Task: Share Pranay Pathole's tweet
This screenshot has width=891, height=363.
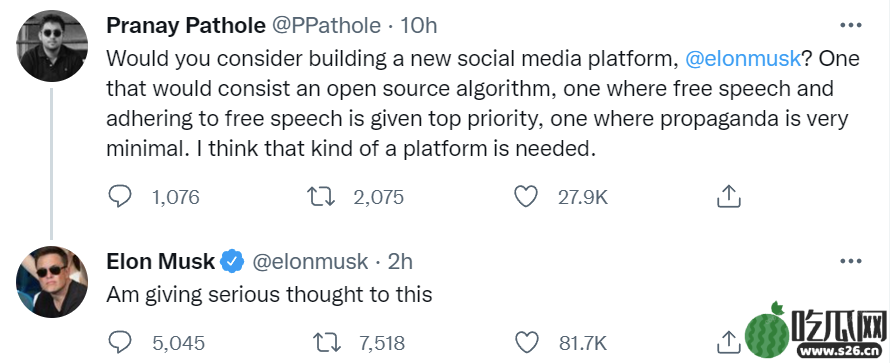Action: (728, 197)
